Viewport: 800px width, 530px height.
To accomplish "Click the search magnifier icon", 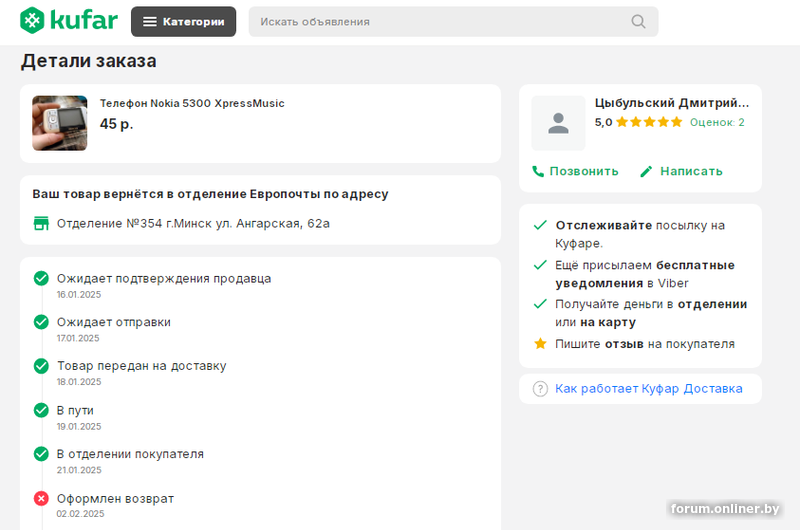I will pyautogui.click(x=638, y=21).
